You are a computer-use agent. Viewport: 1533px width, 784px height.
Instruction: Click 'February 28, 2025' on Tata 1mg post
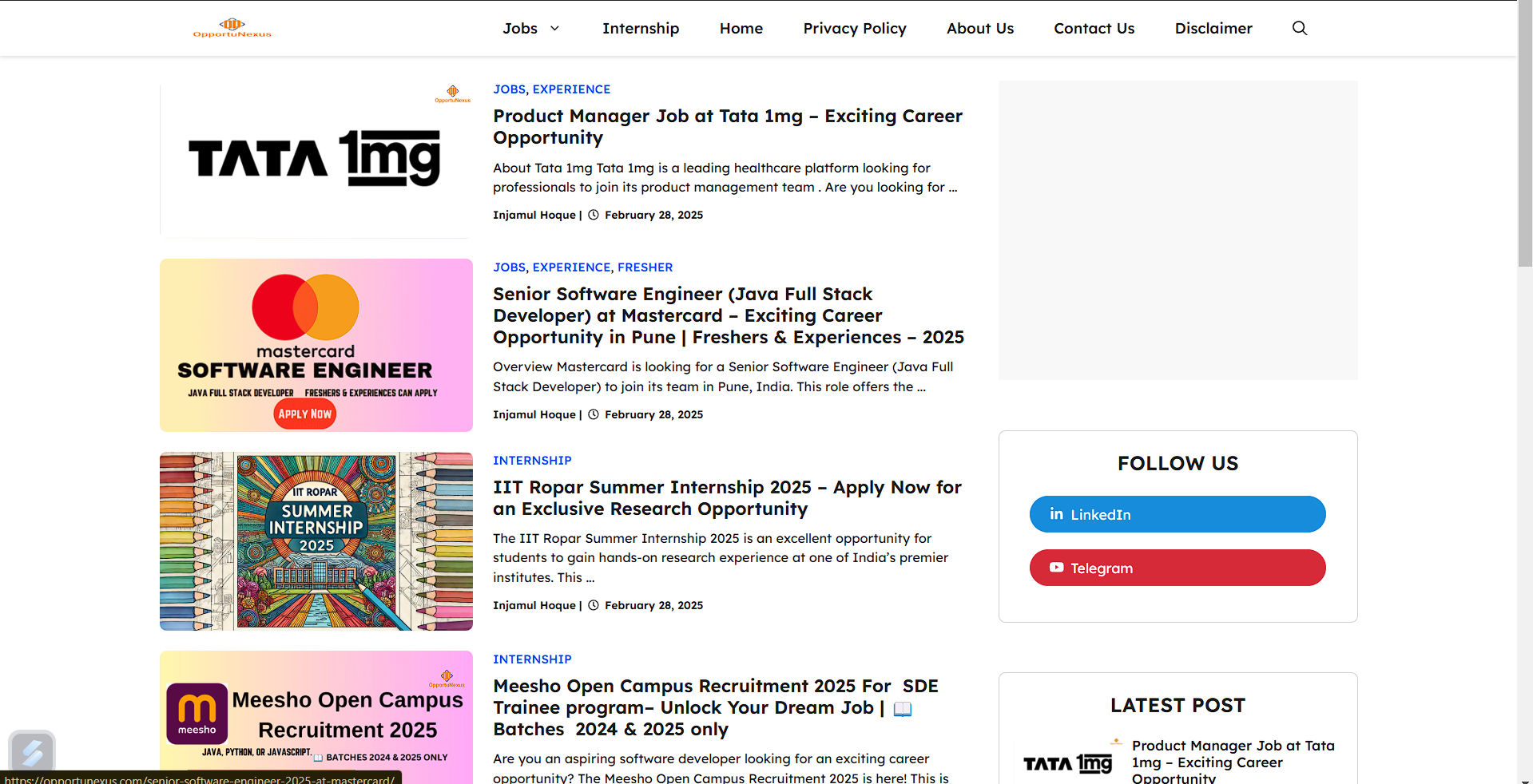click(653, 215)
